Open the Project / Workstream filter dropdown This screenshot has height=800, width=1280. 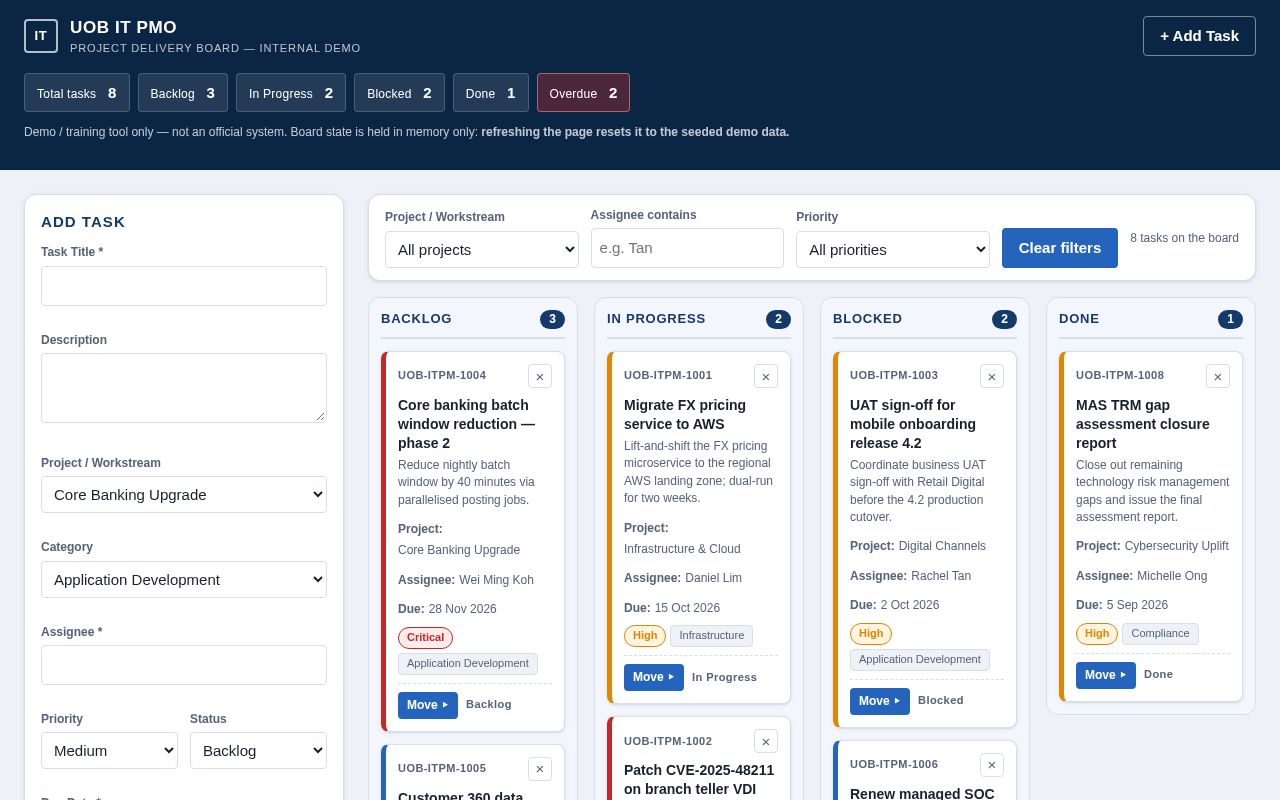482,250
